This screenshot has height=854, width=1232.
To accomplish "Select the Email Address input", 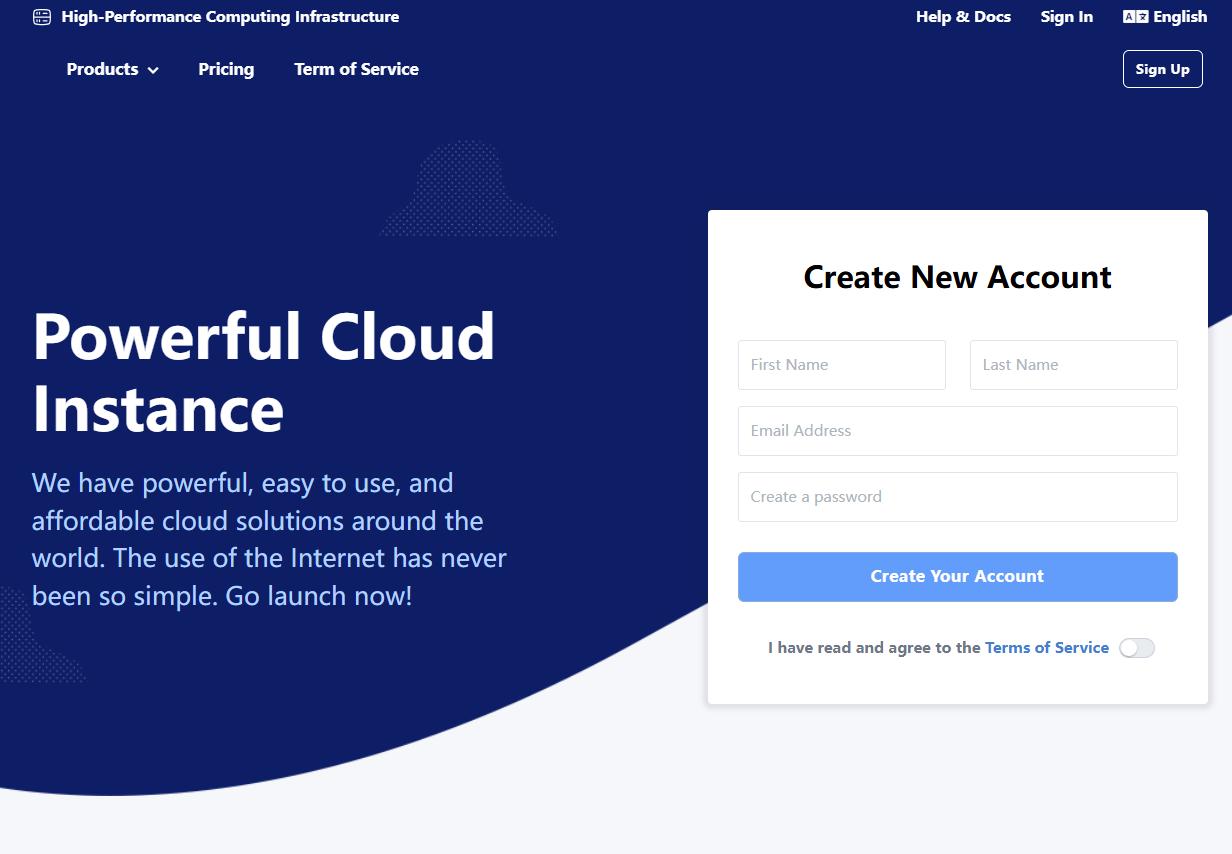I will tap(957, 431).
